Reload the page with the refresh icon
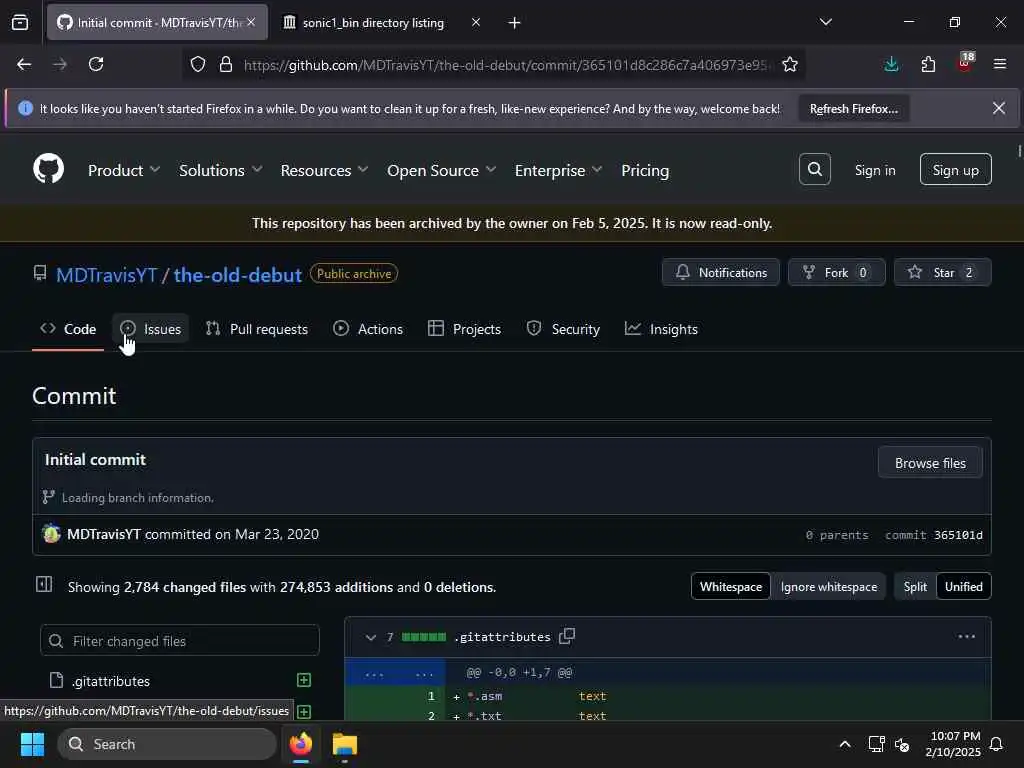 click(x=96, y=64)
